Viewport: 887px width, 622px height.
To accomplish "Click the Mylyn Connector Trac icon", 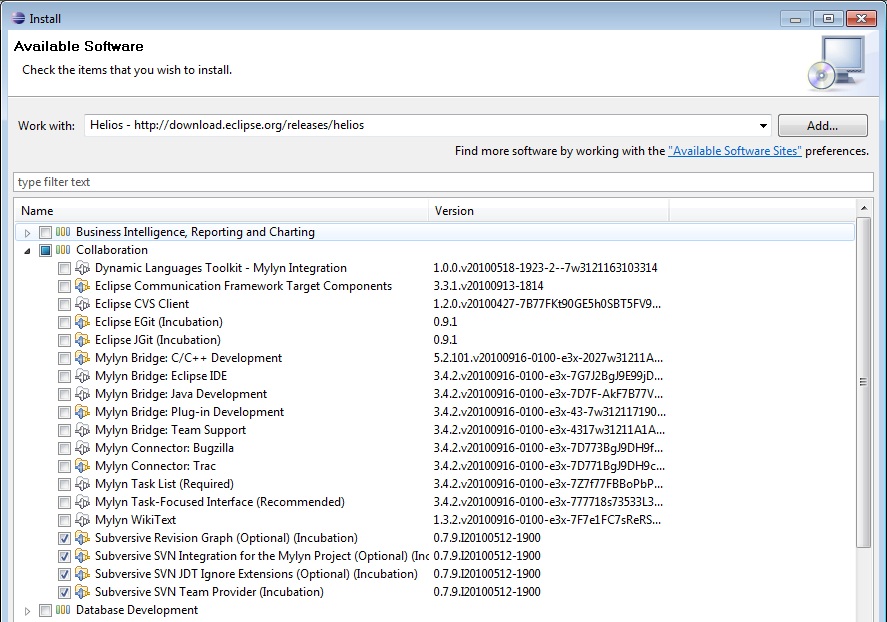I will (82, 466).
